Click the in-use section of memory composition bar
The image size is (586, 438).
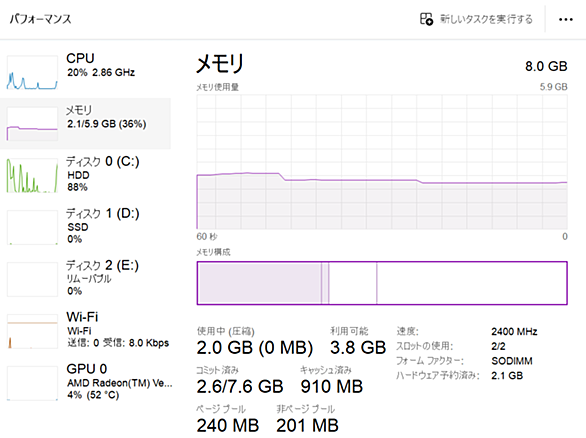(x=259, y=283)
